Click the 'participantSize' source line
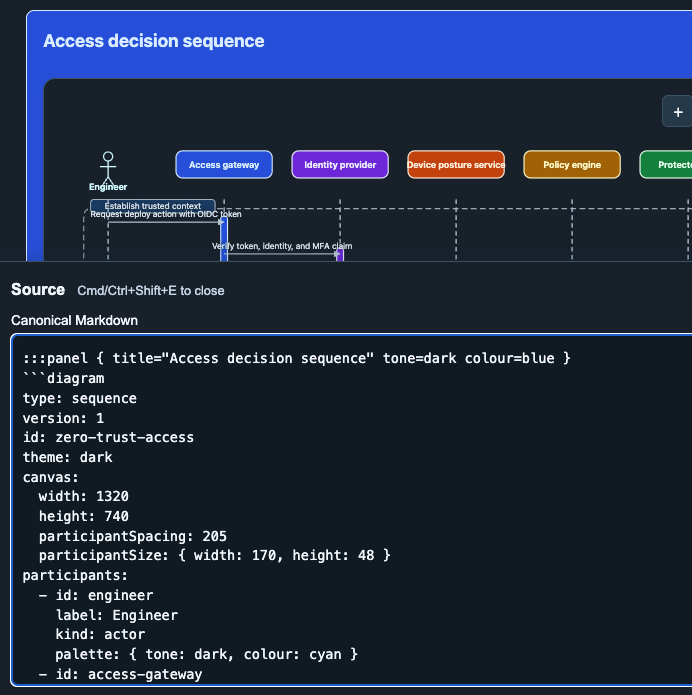The width and height of the screenshot is (692, 695). click(215, 555)
